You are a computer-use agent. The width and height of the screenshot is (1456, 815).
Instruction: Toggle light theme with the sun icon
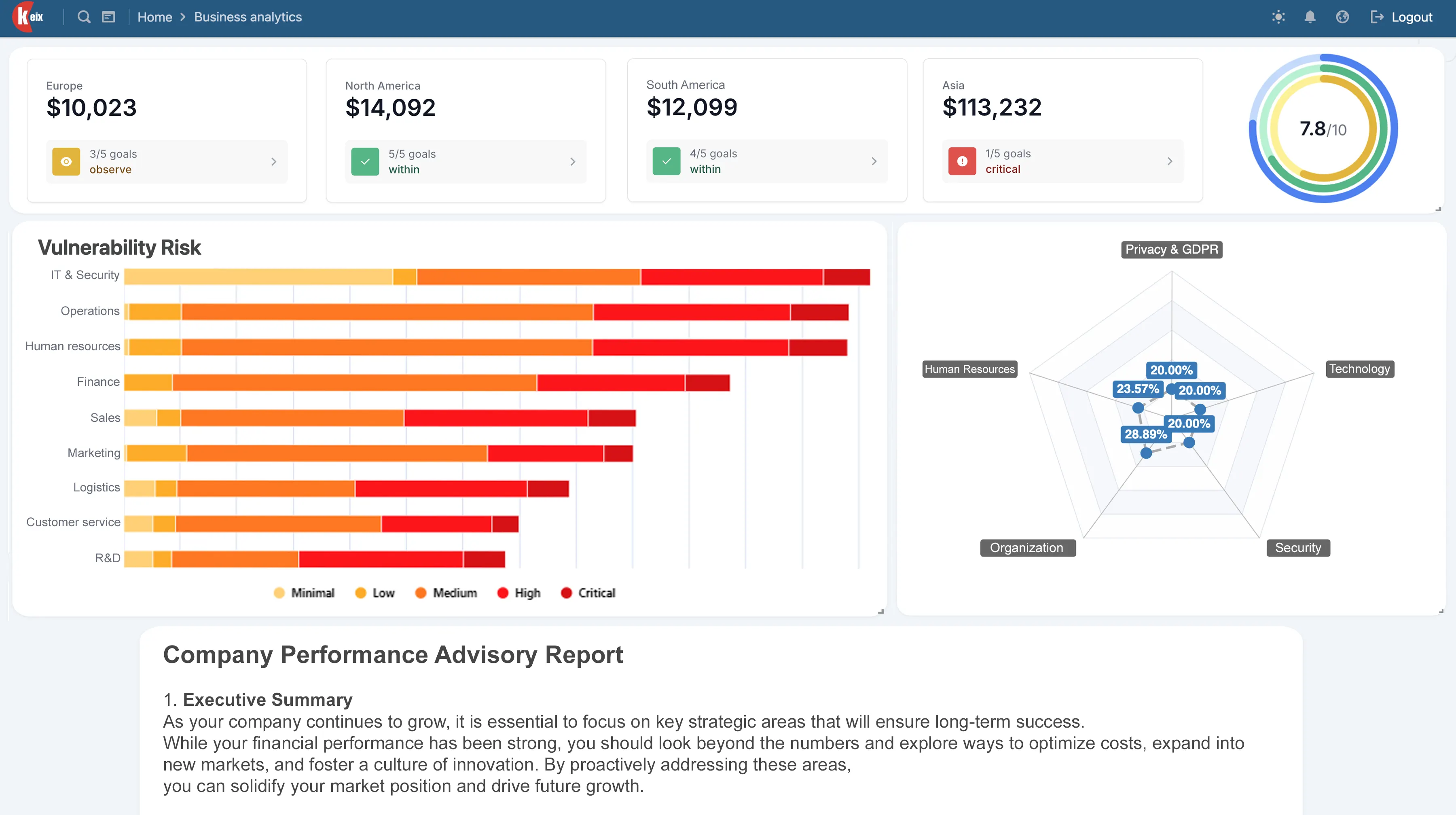[1278, 17]
